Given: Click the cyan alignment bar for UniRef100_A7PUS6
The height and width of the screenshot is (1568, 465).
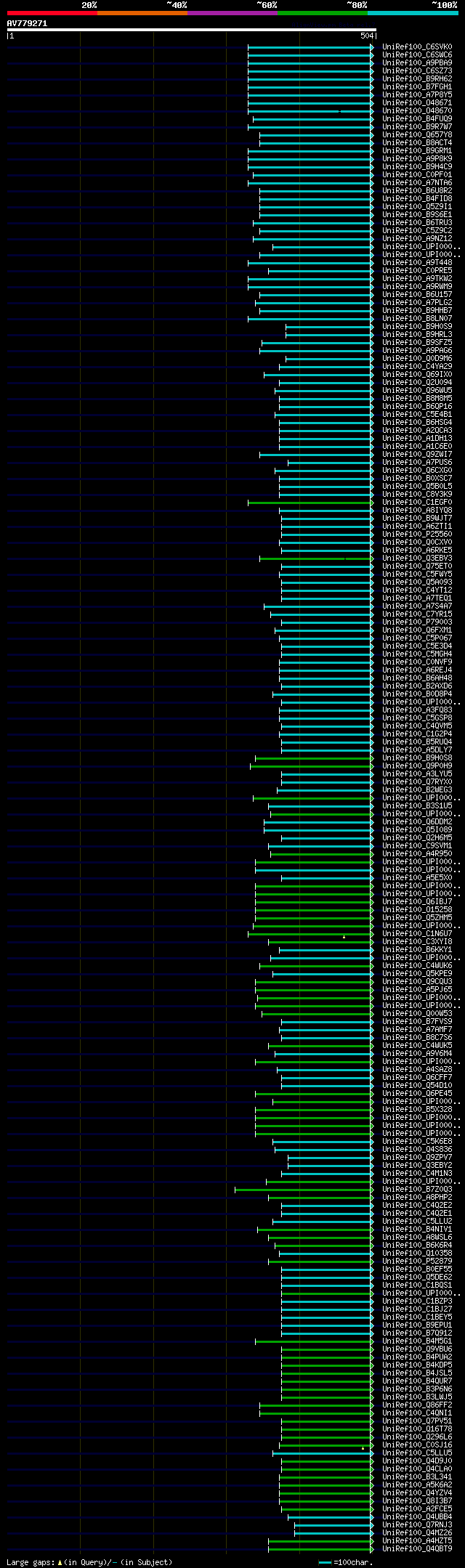Looking at the screenshot, I should coord(331,462).
